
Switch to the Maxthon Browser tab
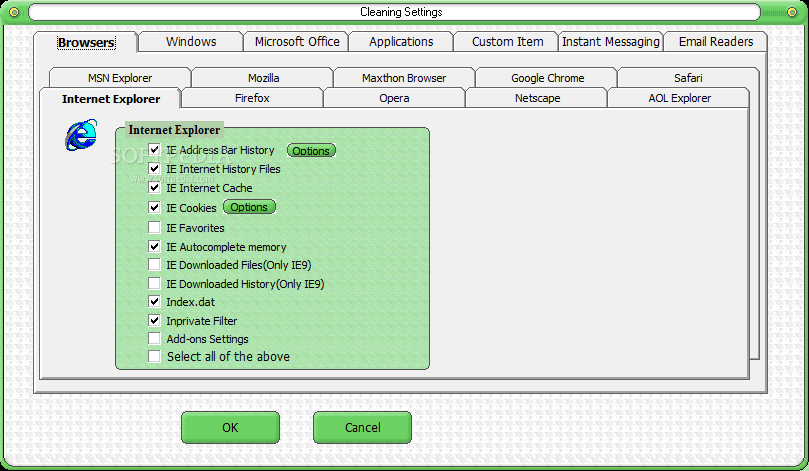[x=404, y=78]
